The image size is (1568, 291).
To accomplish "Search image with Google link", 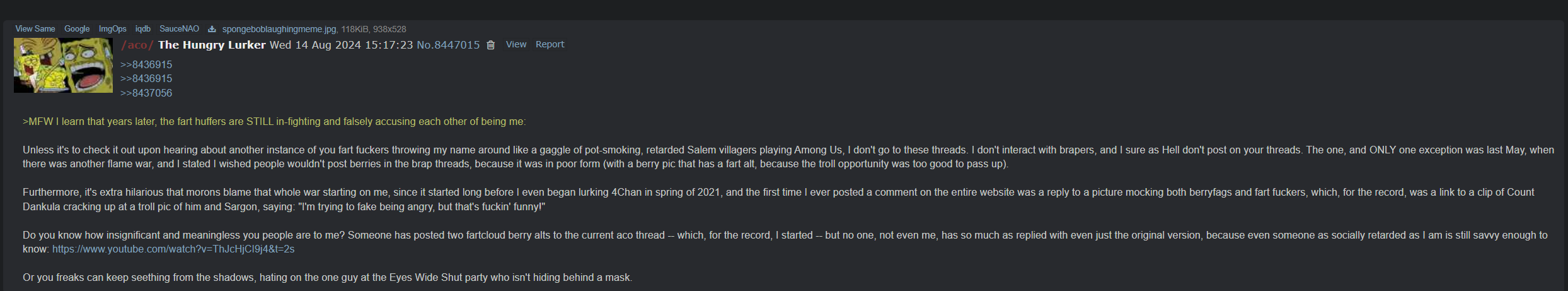I will [77, 29].
